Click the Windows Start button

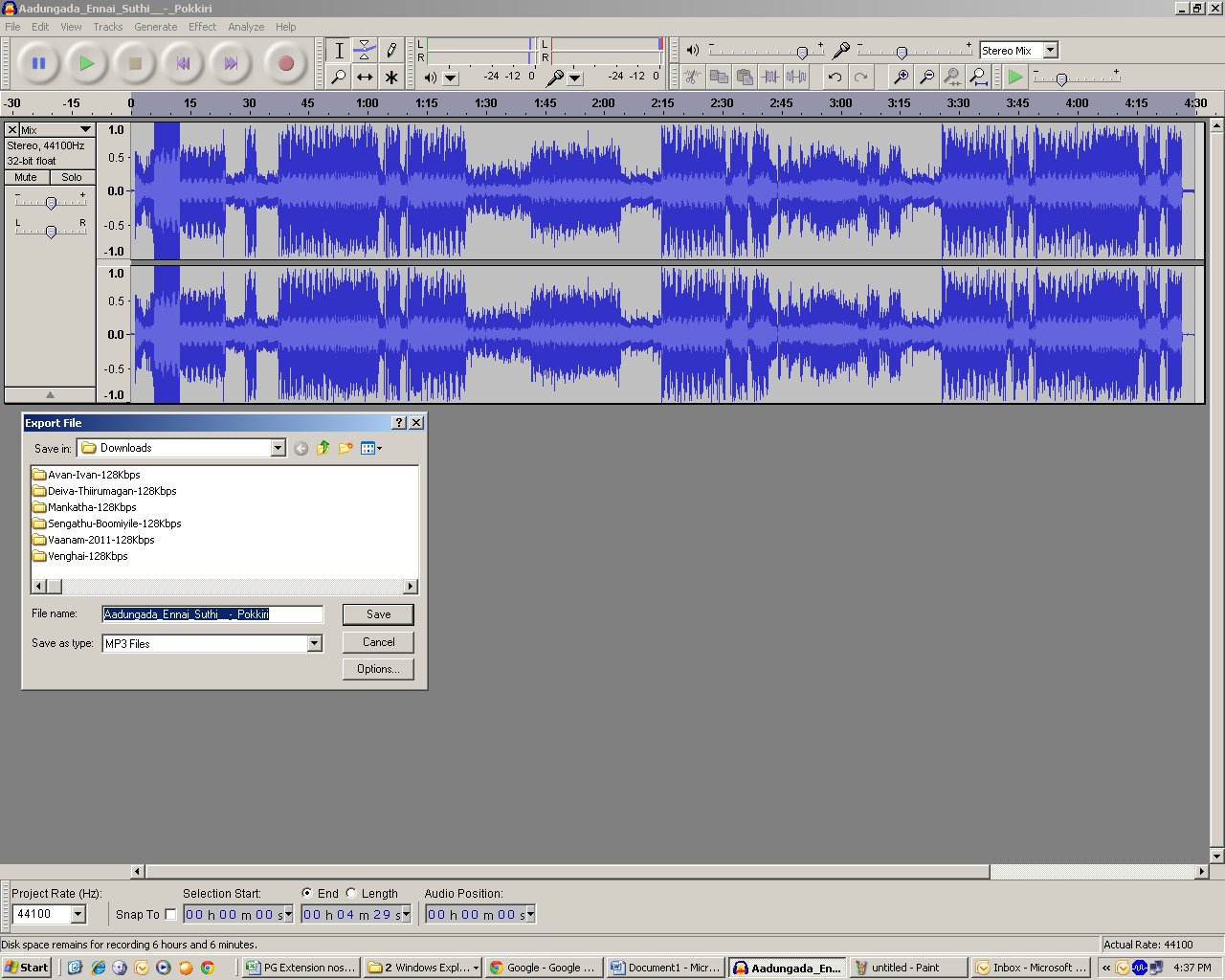pos(27,968)
